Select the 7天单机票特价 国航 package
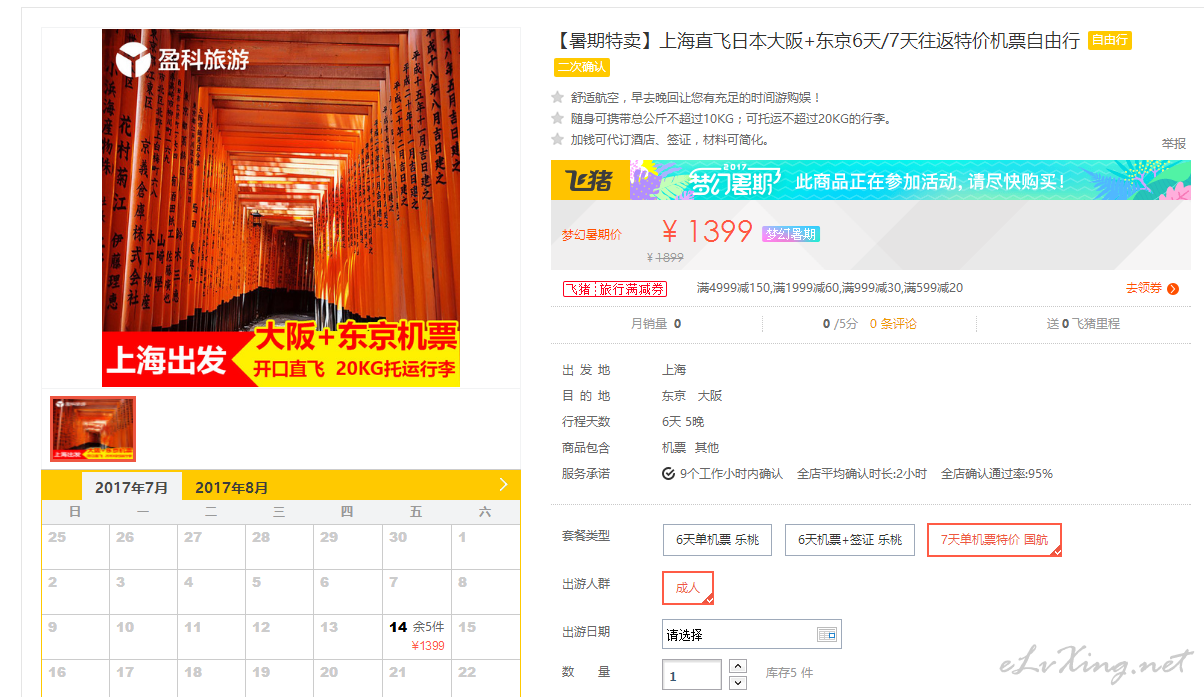 tap(994, 540)
